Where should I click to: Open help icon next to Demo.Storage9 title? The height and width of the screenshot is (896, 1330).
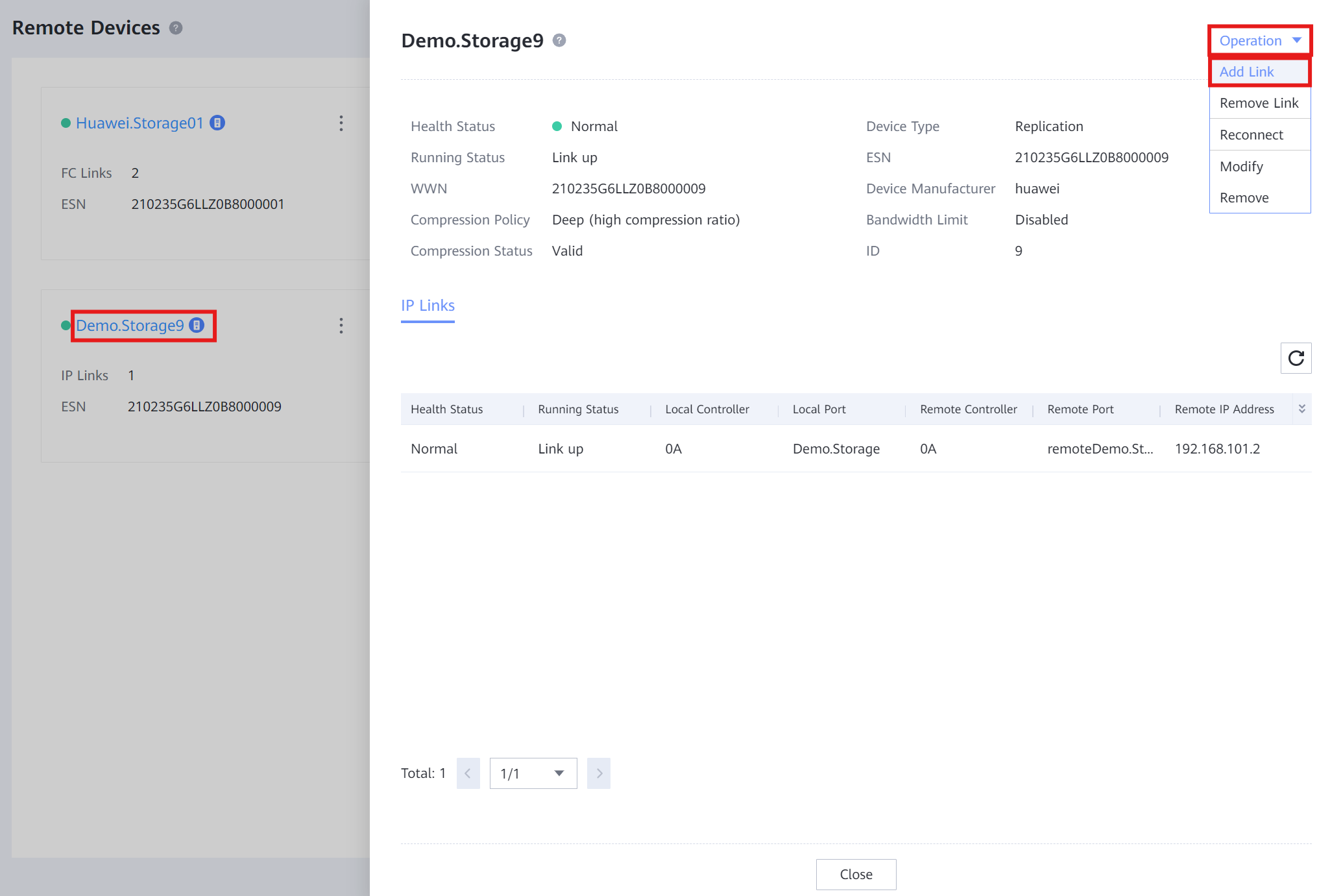pyautogui.click(x=559, y=41)
